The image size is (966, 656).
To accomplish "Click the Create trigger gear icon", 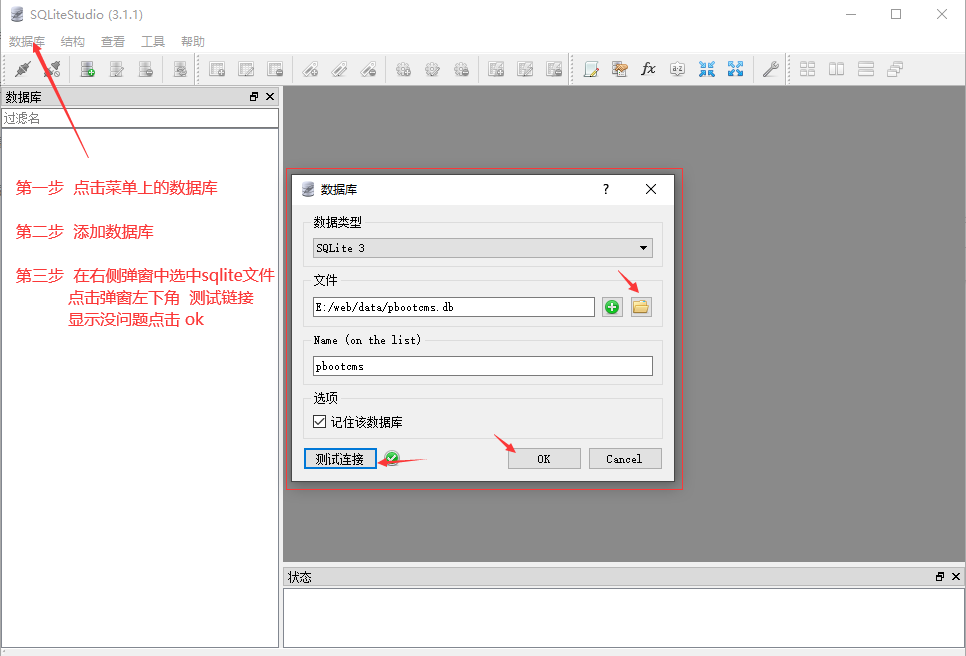I will click(403, 69).
